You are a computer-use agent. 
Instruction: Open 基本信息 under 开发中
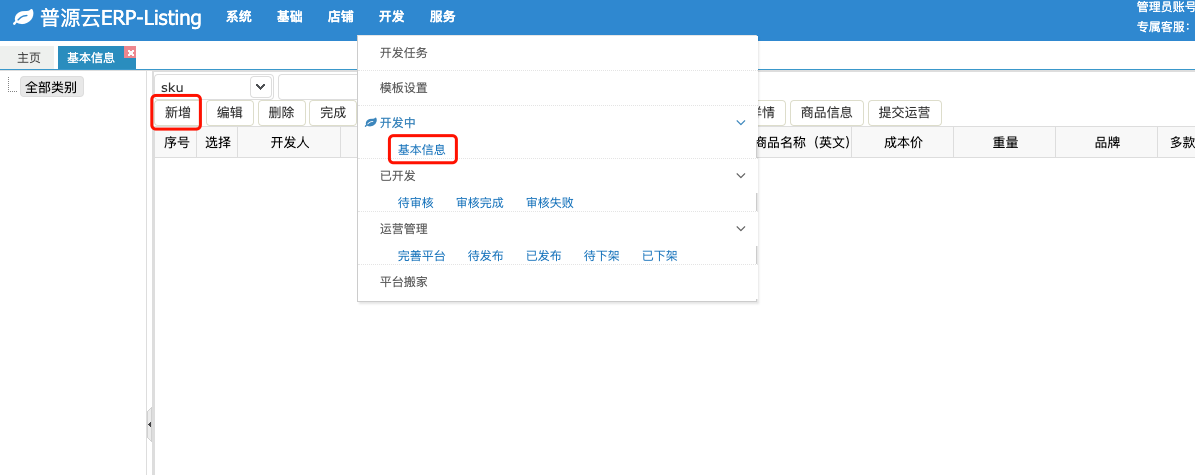tap(421, 149)
